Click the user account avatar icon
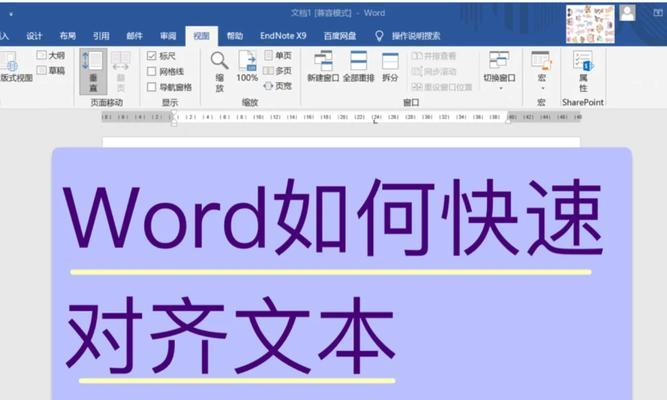 coord(627,13)
